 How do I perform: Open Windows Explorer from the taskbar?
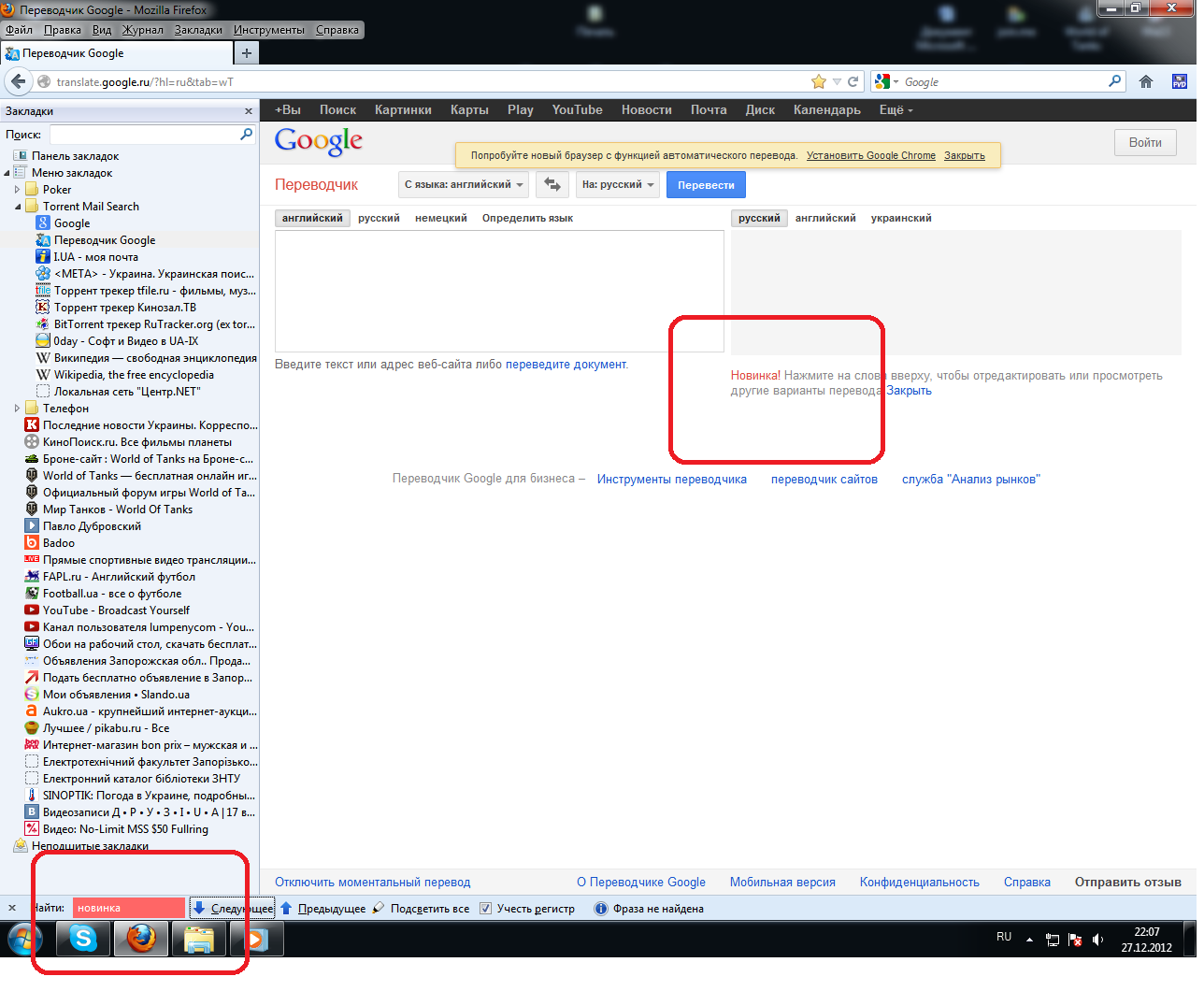[198, 938]
